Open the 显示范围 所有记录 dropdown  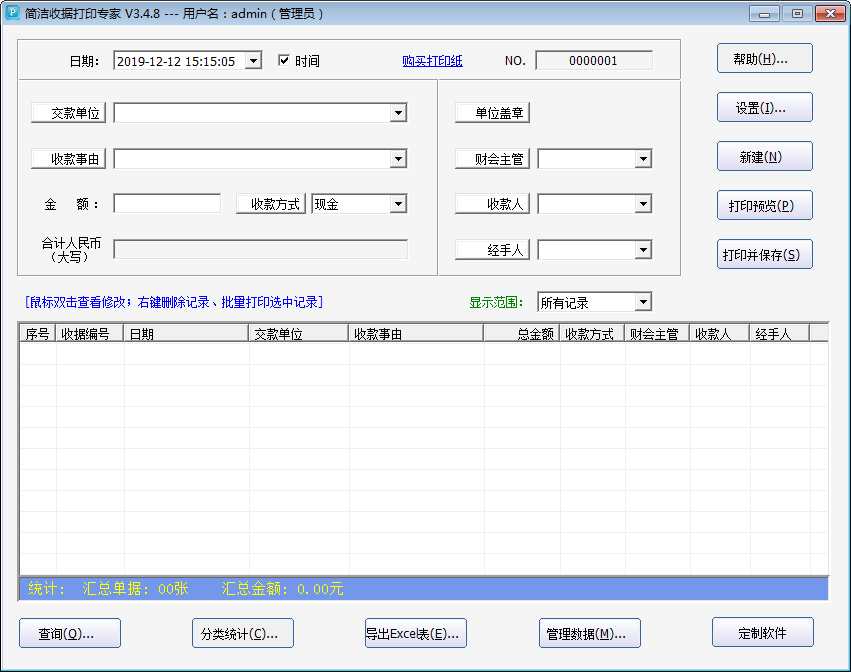643,302
